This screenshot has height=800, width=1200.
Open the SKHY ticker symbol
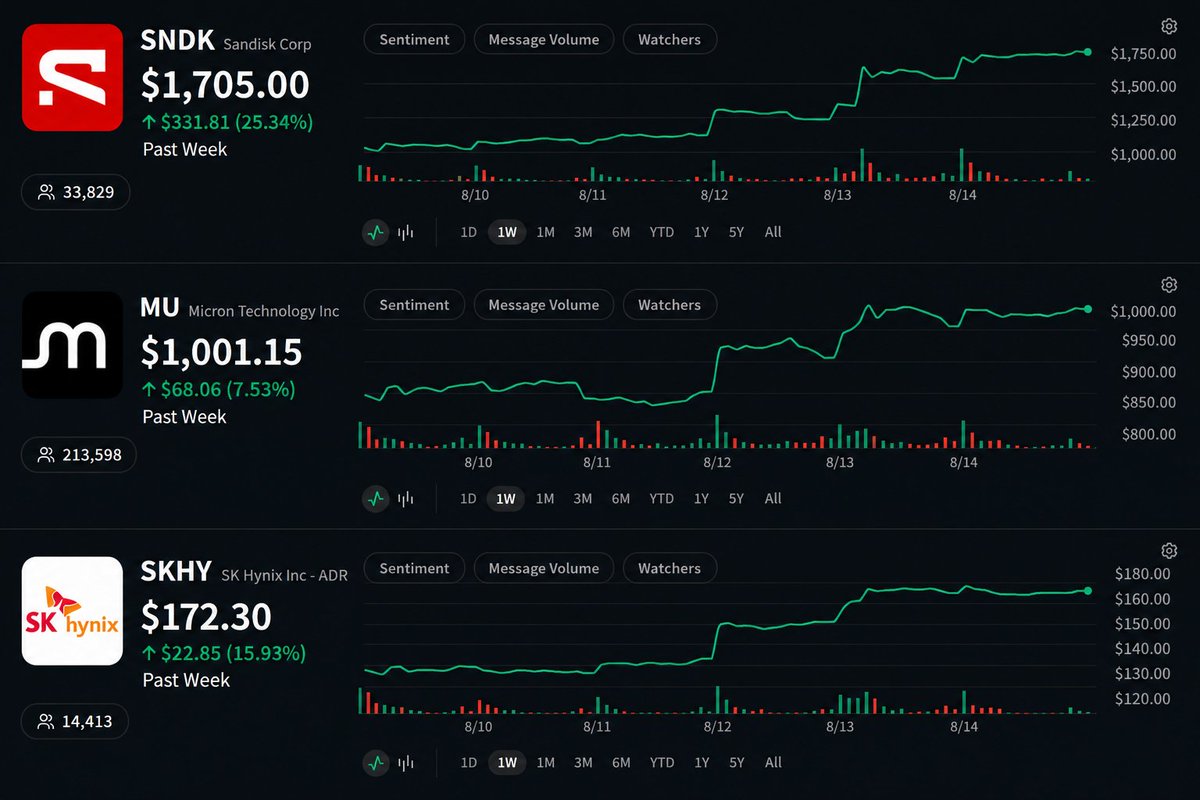(x=176, y=571)
